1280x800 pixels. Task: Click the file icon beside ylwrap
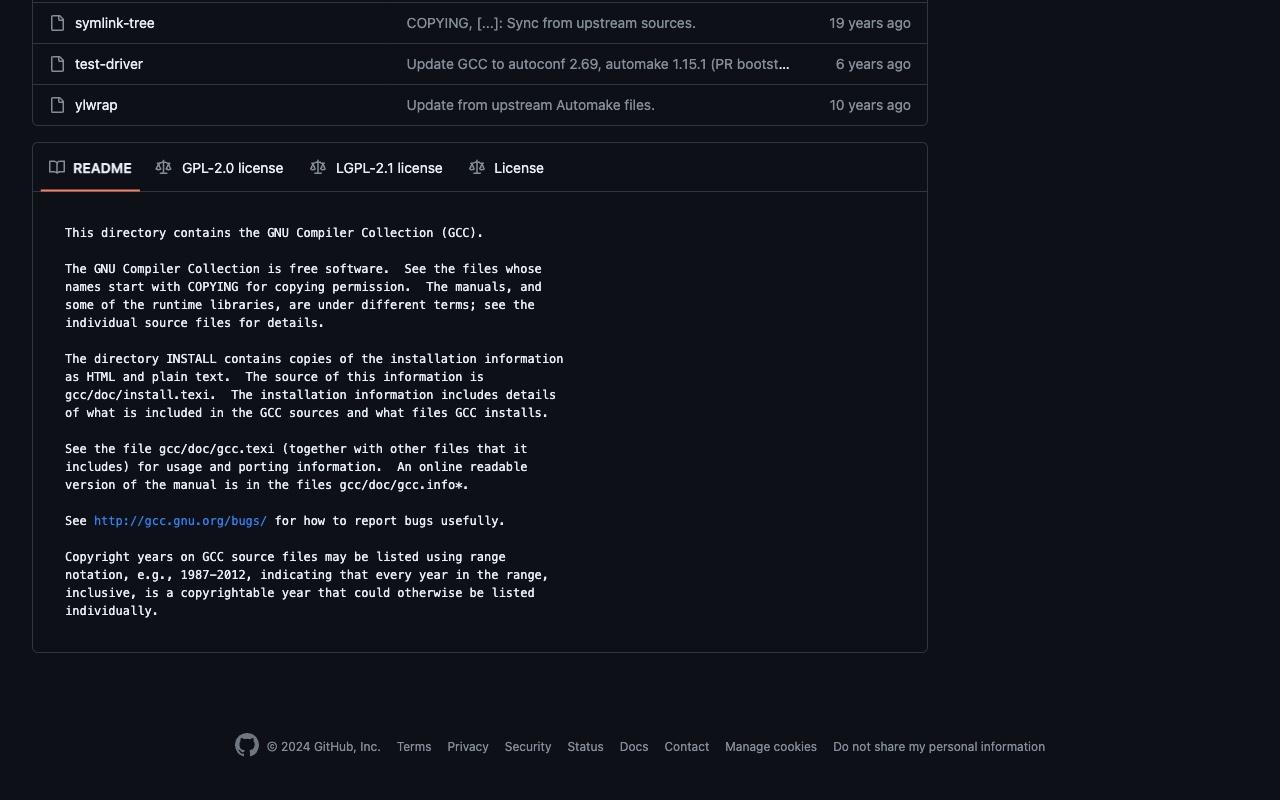(x=58, y=105)
